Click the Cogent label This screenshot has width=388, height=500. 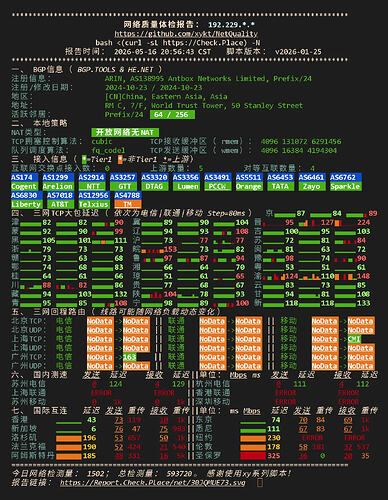pos(24,186)
